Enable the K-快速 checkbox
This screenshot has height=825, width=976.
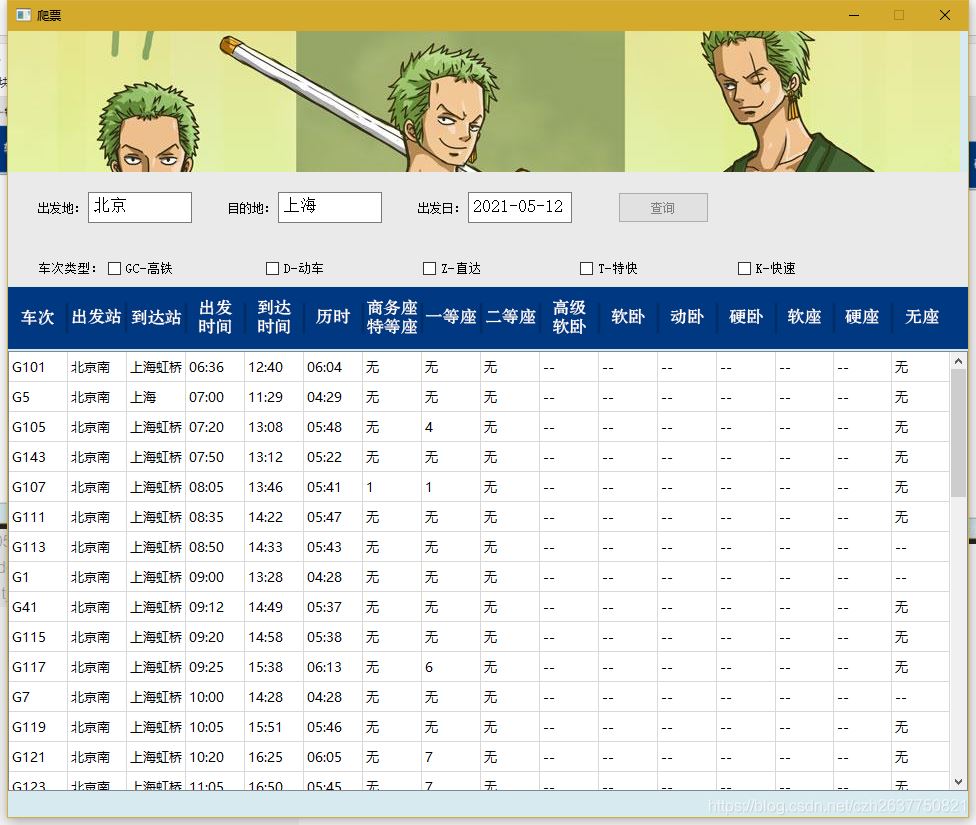coord(744,268)
